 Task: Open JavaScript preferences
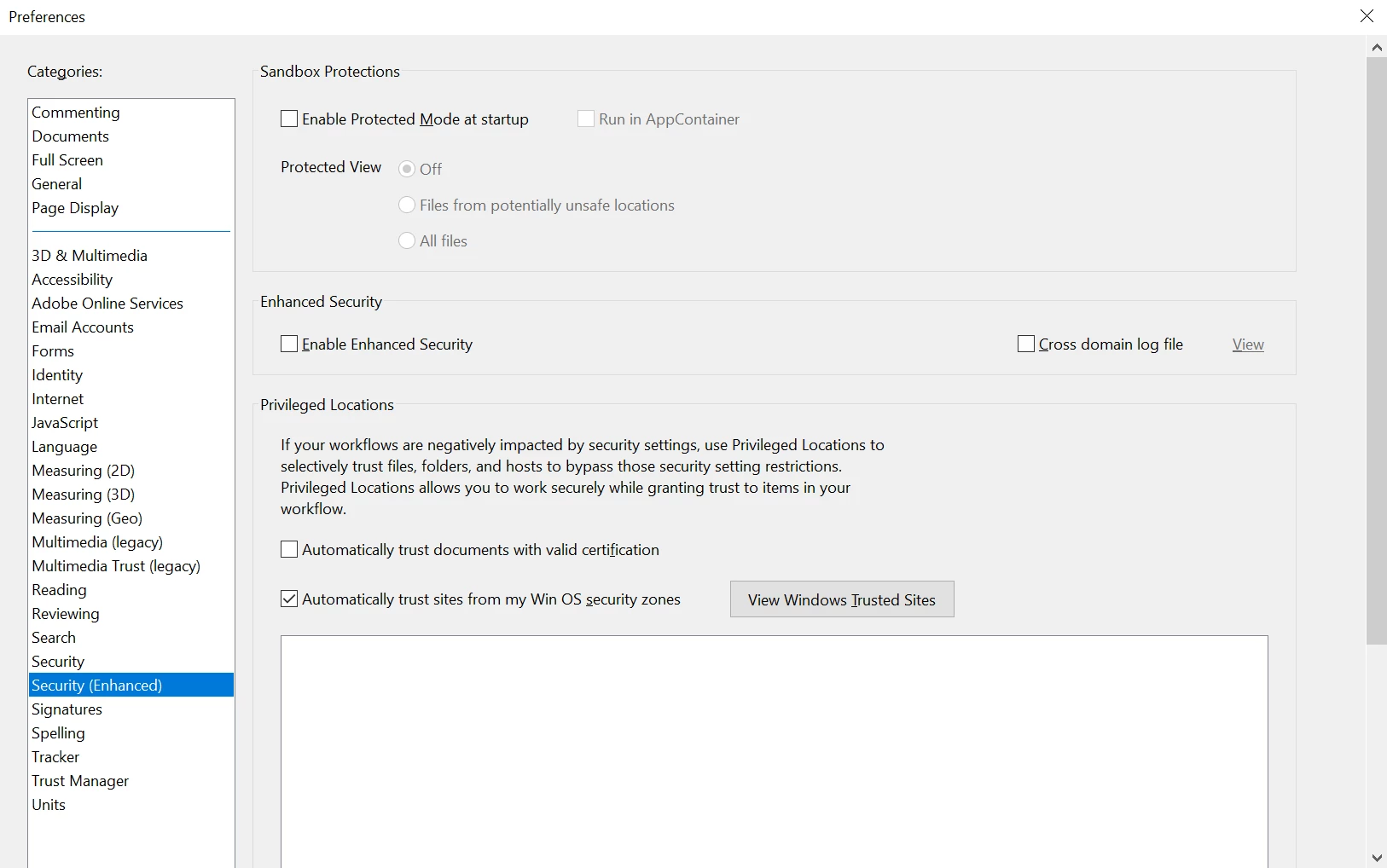[131, 423]
